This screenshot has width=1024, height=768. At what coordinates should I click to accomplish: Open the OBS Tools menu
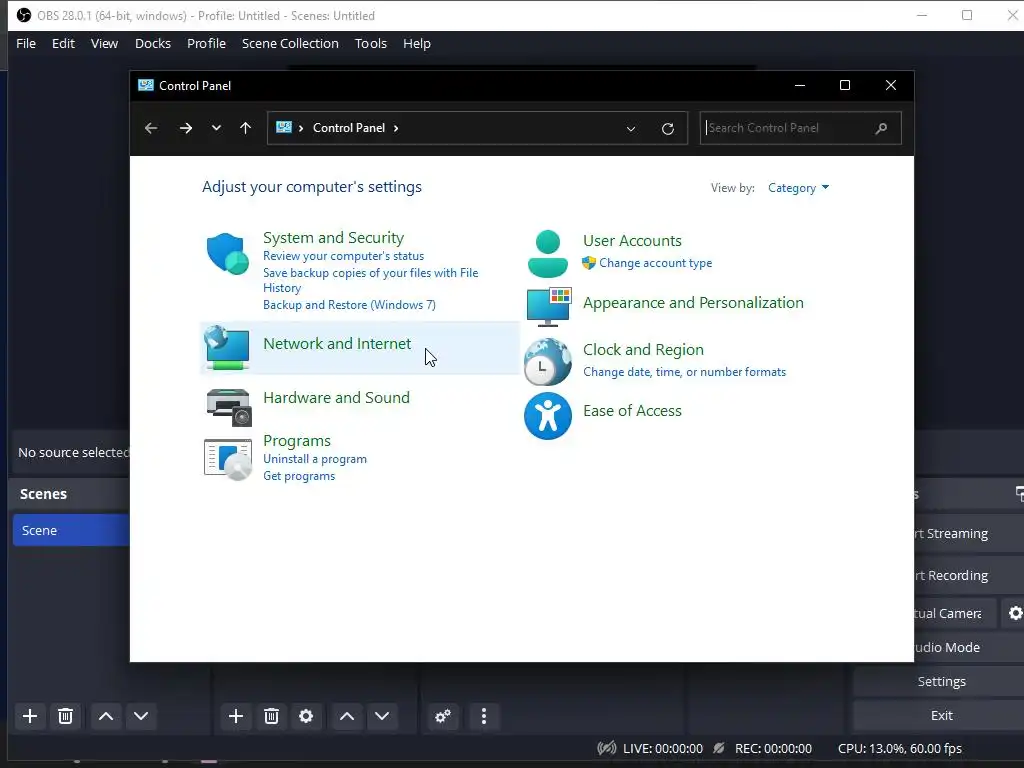370,44
